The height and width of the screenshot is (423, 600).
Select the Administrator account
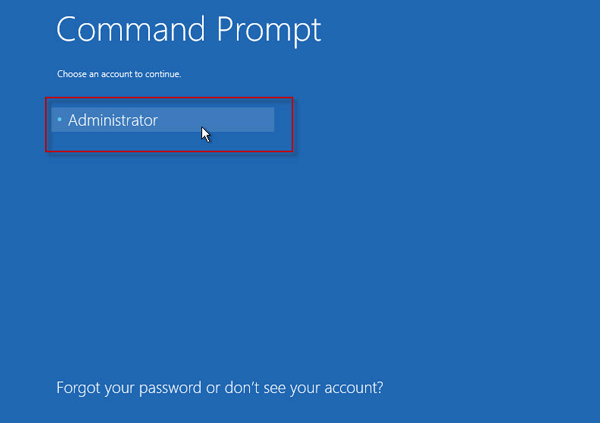[x=113, y=120]
